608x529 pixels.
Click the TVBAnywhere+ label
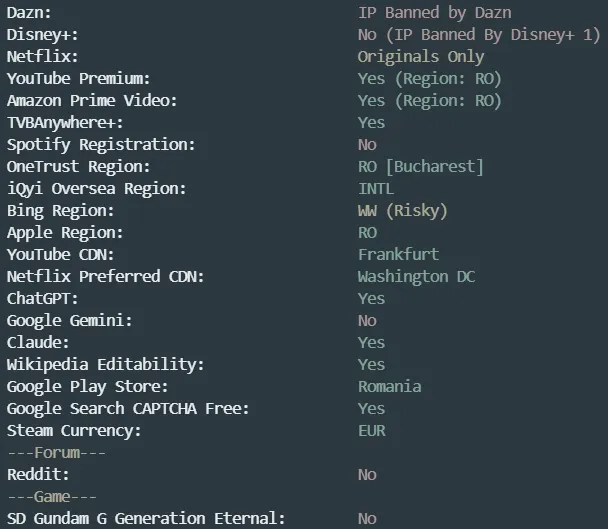coord(65,123)
